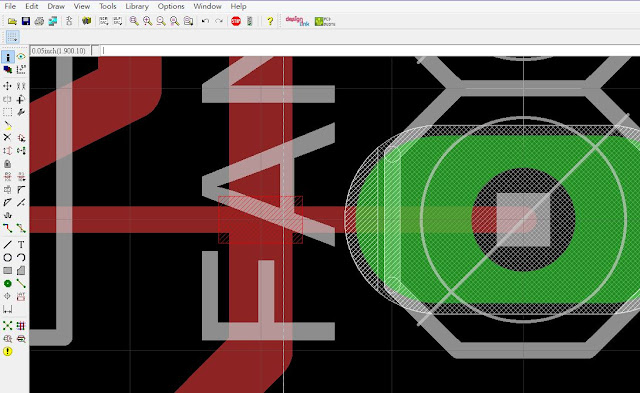Open the Grid settings dropdown icon
The height and width of the screenshot is (393, 640).
pos(12,37)
